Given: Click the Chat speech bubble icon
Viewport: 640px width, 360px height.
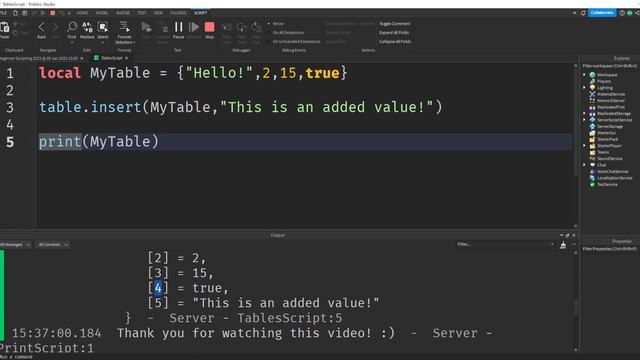Looking at the screenshot, I should tap(592, 165).
